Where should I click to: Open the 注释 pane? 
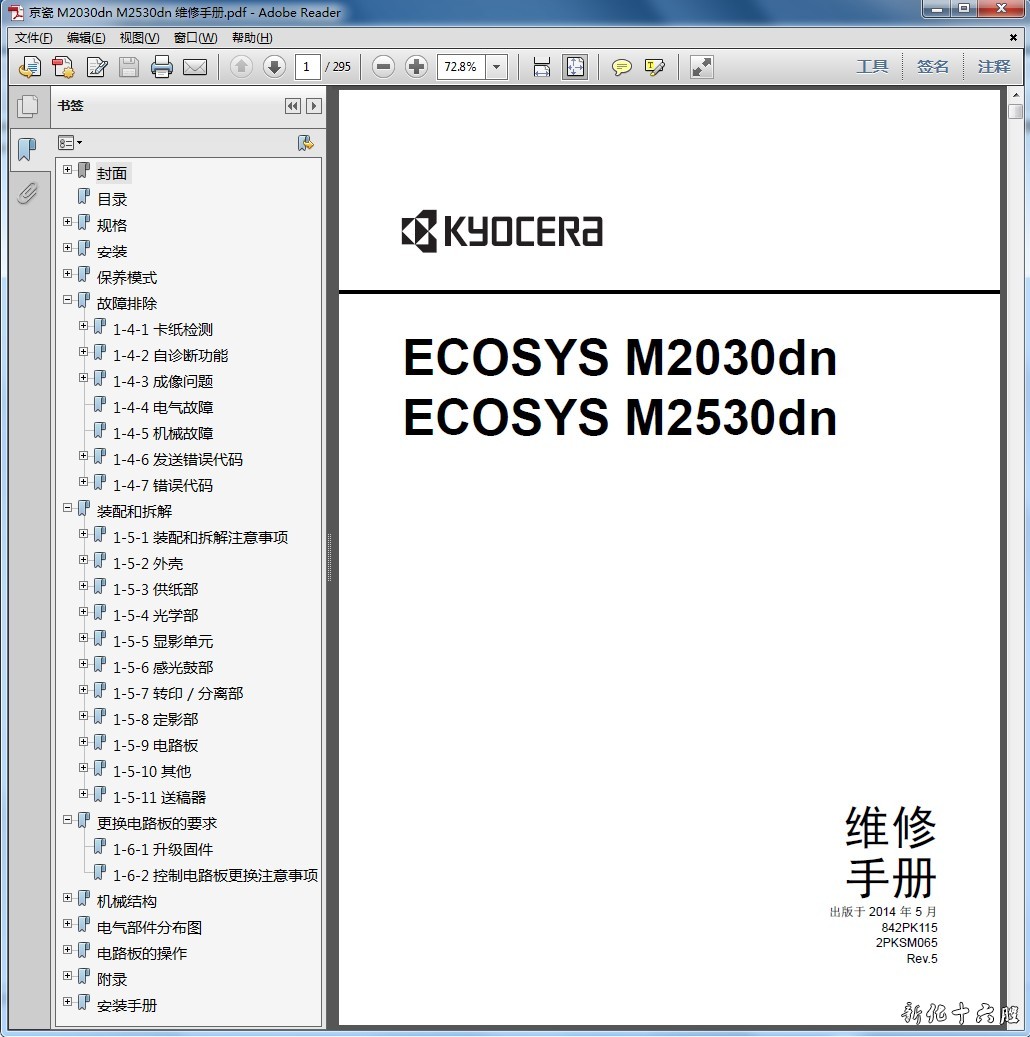coord(994,66)
